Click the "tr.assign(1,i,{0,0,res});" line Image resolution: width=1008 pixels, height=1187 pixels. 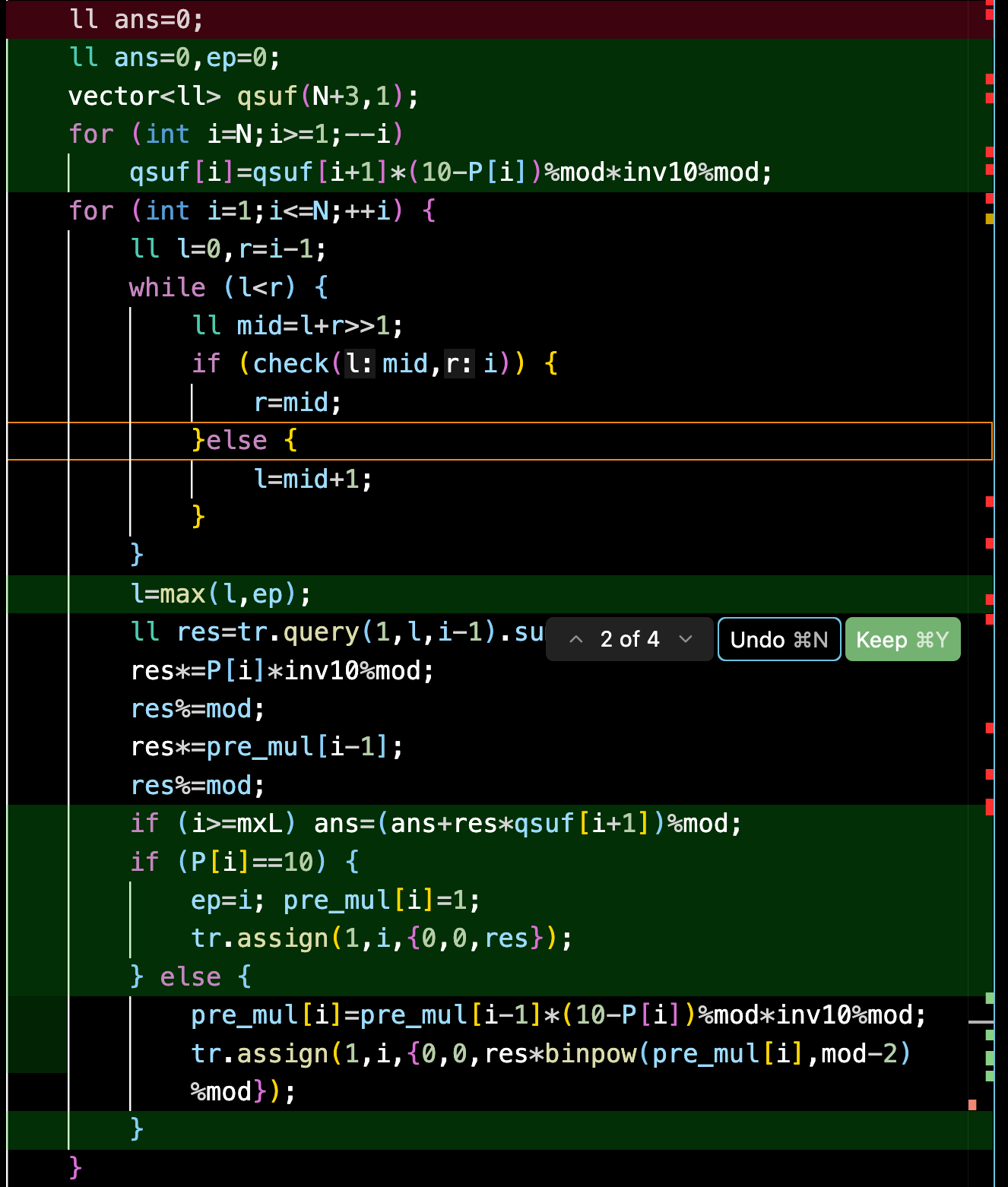(380, 939)
